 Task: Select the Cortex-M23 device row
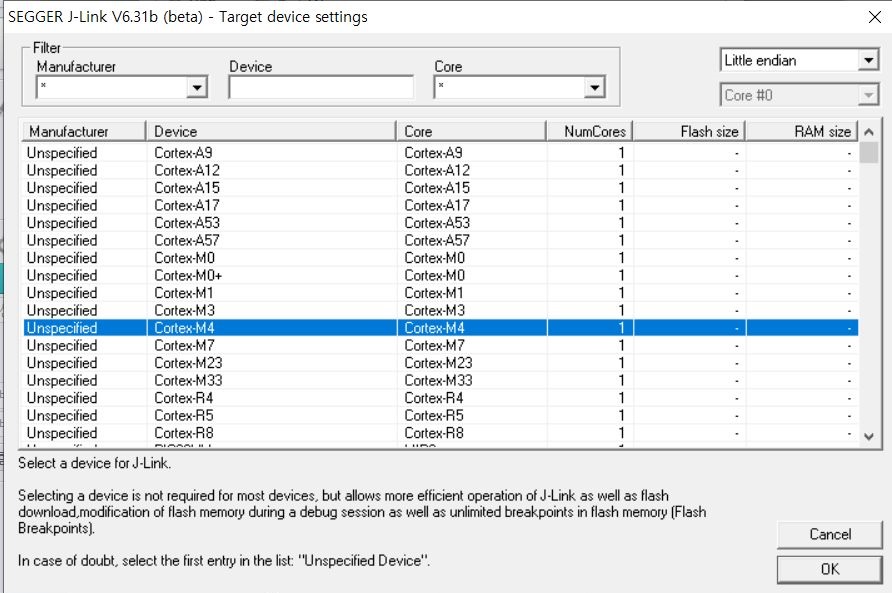tap(441, 363)
